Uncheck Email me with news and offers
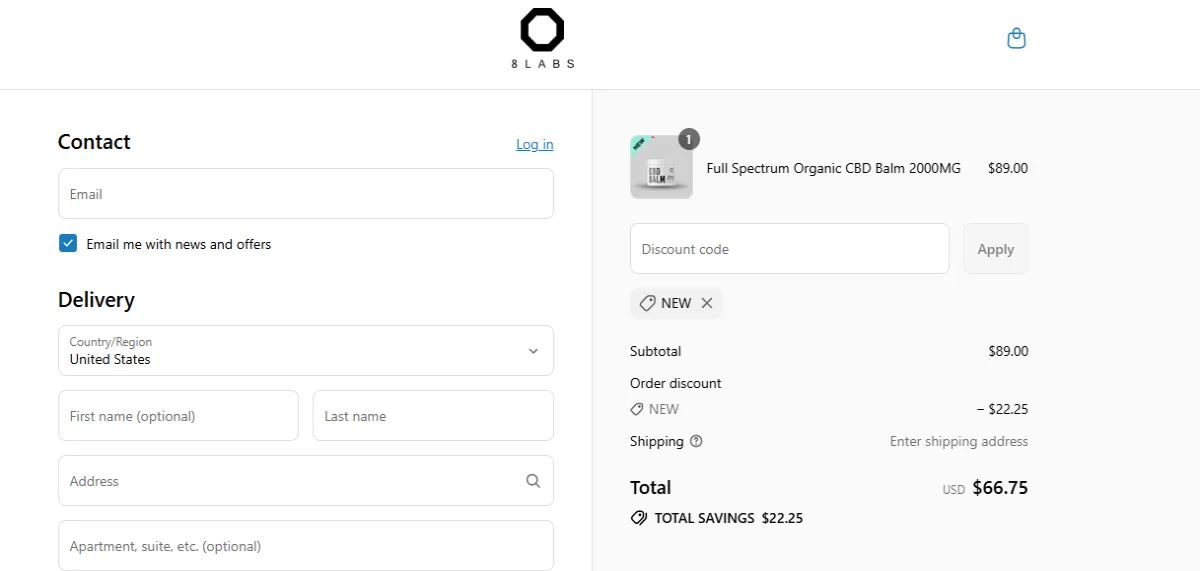 point(68,243)
